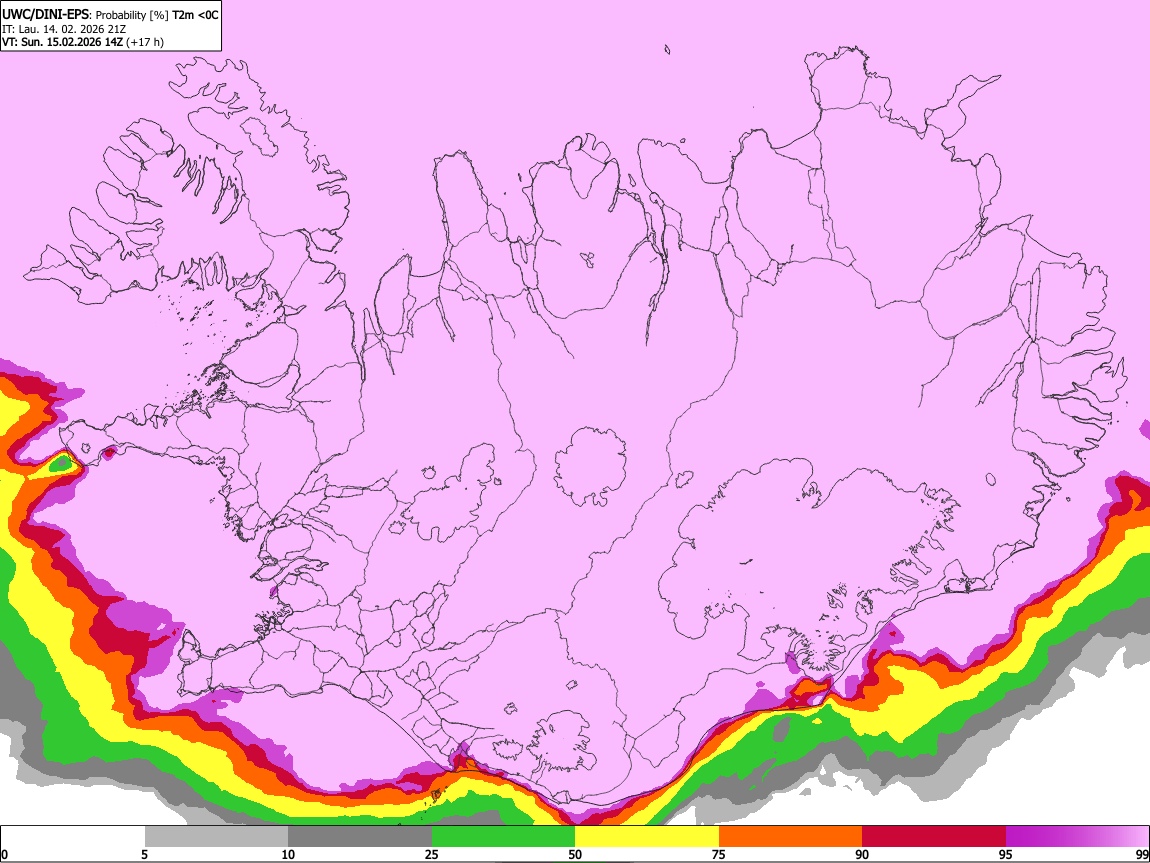Click the 'Probability [%]' label

tap(132, 15)
